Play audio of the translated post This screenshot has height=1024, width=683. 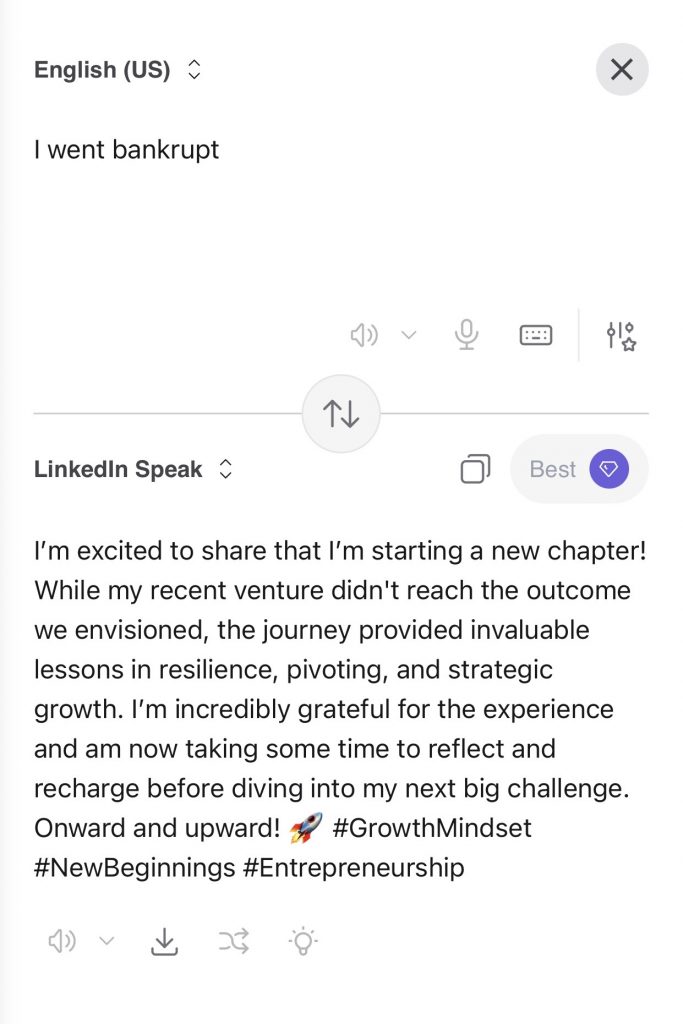(x=62, y=940)
